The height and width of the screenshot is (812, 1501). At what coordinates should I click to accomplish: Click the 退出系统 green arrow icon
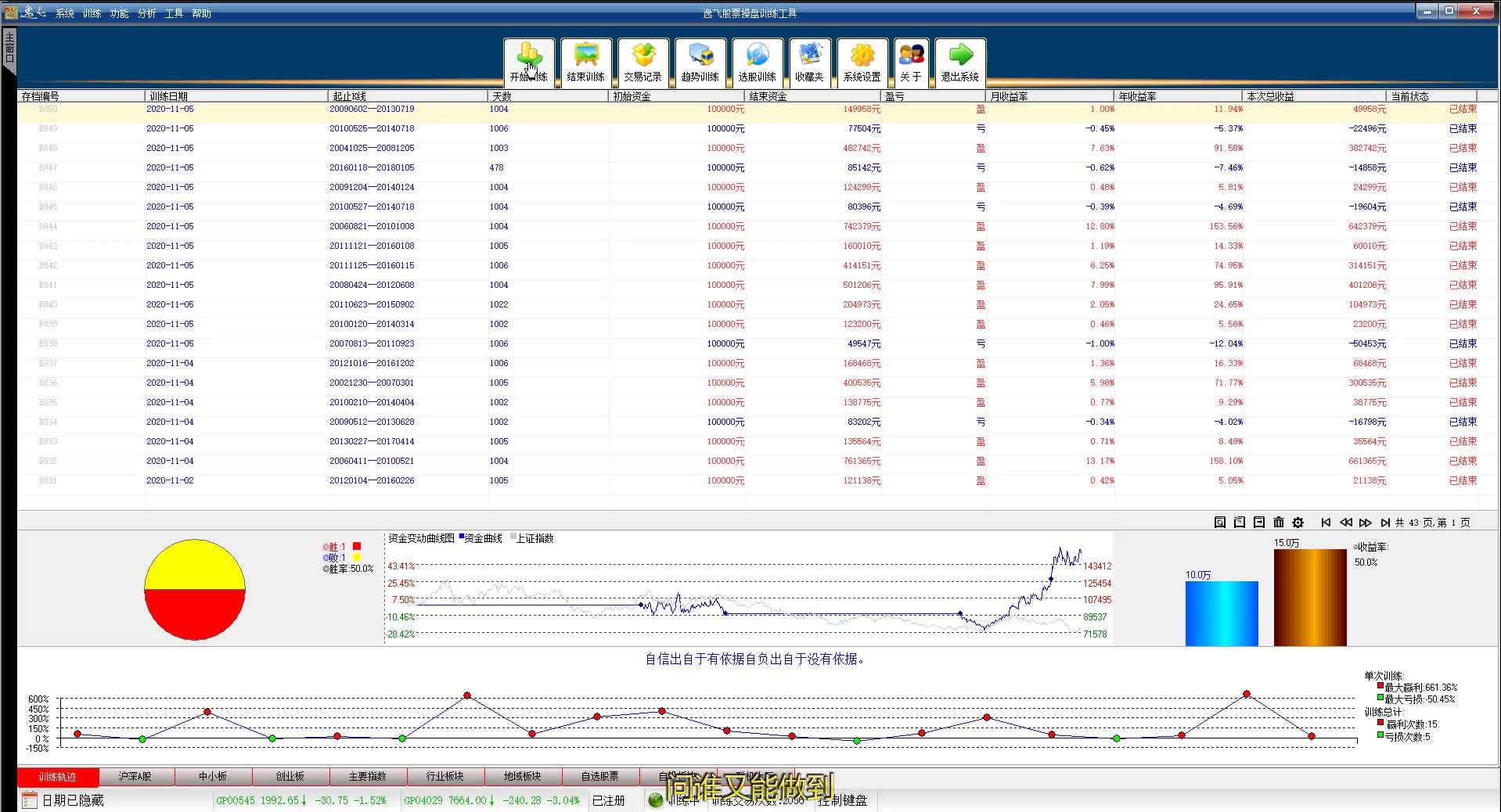(x=960, y=62)
